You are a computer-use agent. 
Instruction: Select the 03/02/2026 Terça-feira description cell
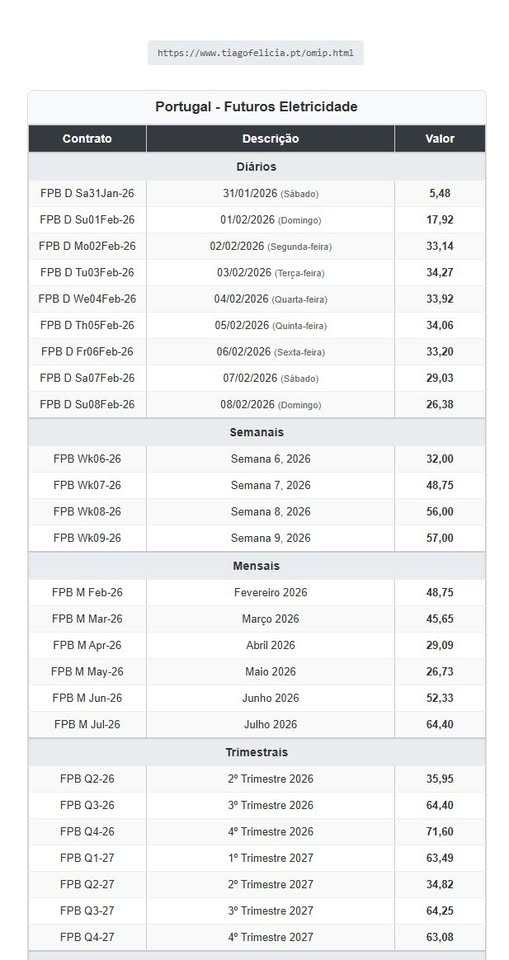[270, 272]
